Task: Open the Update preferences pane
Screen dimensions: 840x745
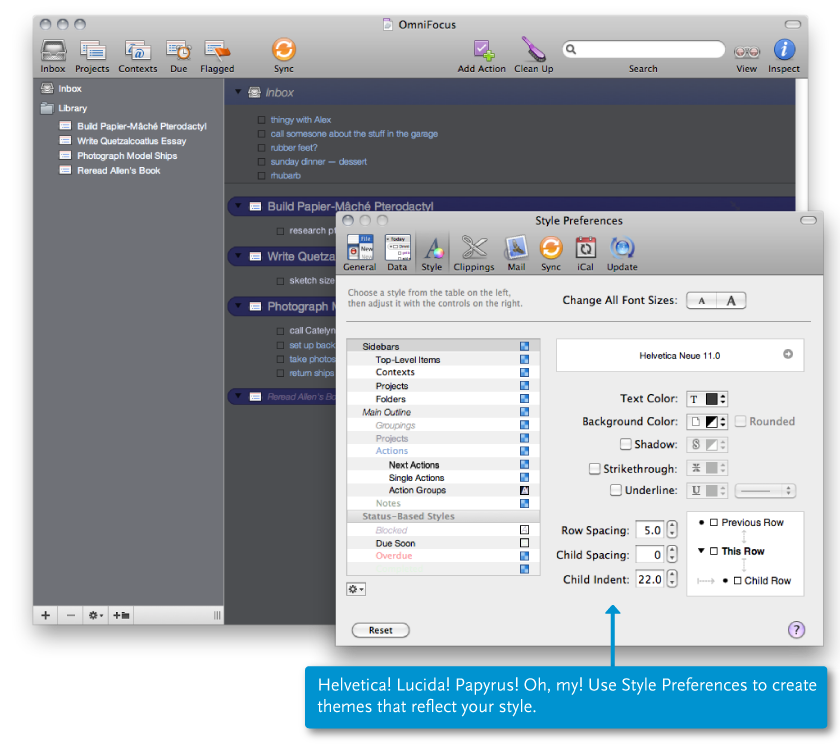Action: point(622,253)
